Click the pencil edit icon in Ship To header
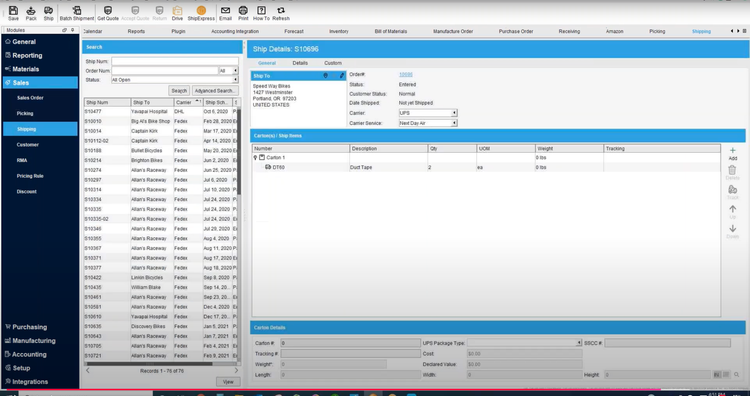The image size is (750, 396). pyautogui.click(x=342, y=76)
